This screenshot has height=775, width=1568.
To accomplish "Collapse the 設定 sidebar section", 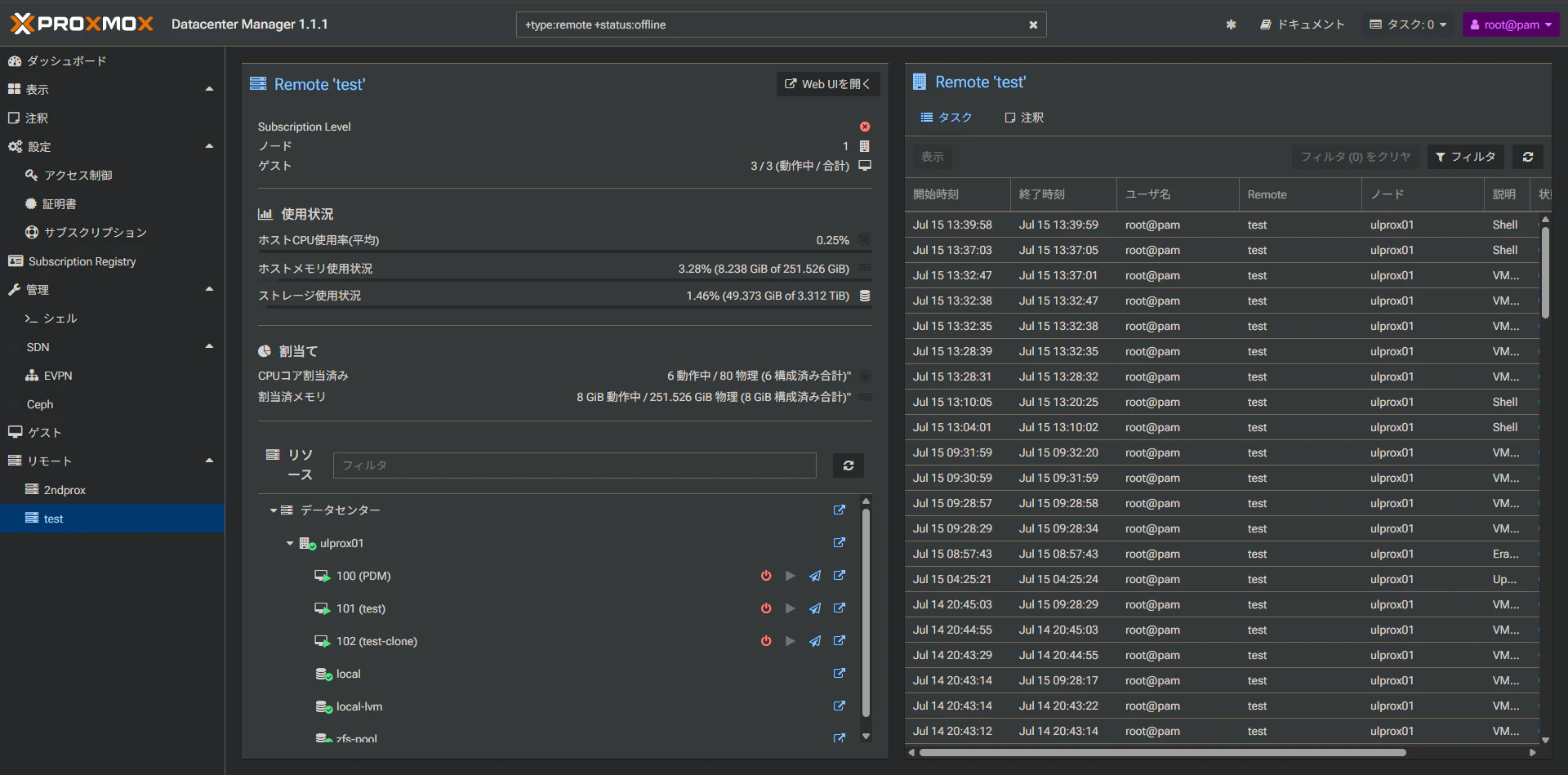I will coord(209,146).
